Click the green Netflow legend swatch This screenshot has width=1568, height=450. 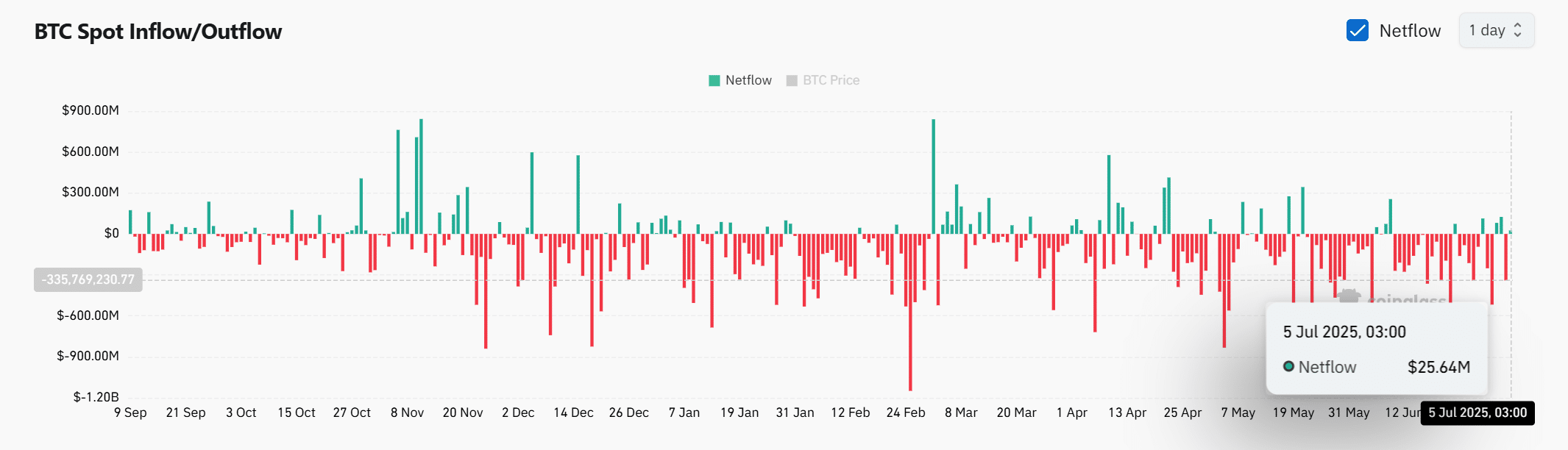click(x=714, y=81)
